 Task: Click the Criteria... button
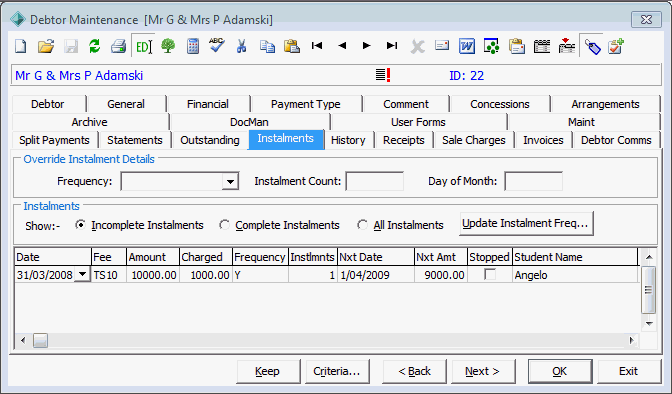click(x=337, y=371)
